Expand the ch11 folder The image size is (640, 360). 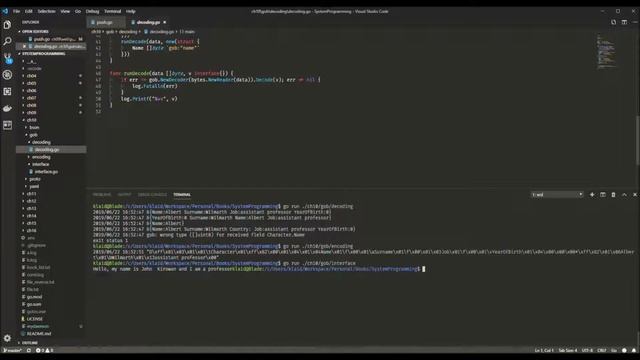[31, 193]
